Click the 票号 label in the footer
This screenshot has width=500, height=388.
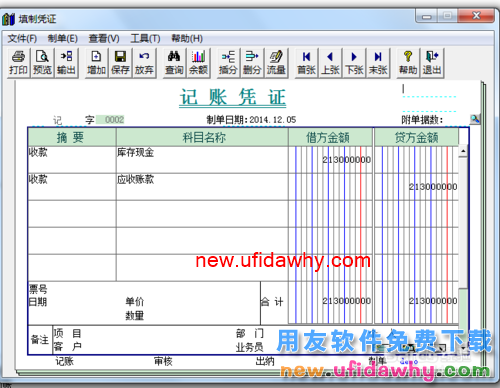click(38, 289)
